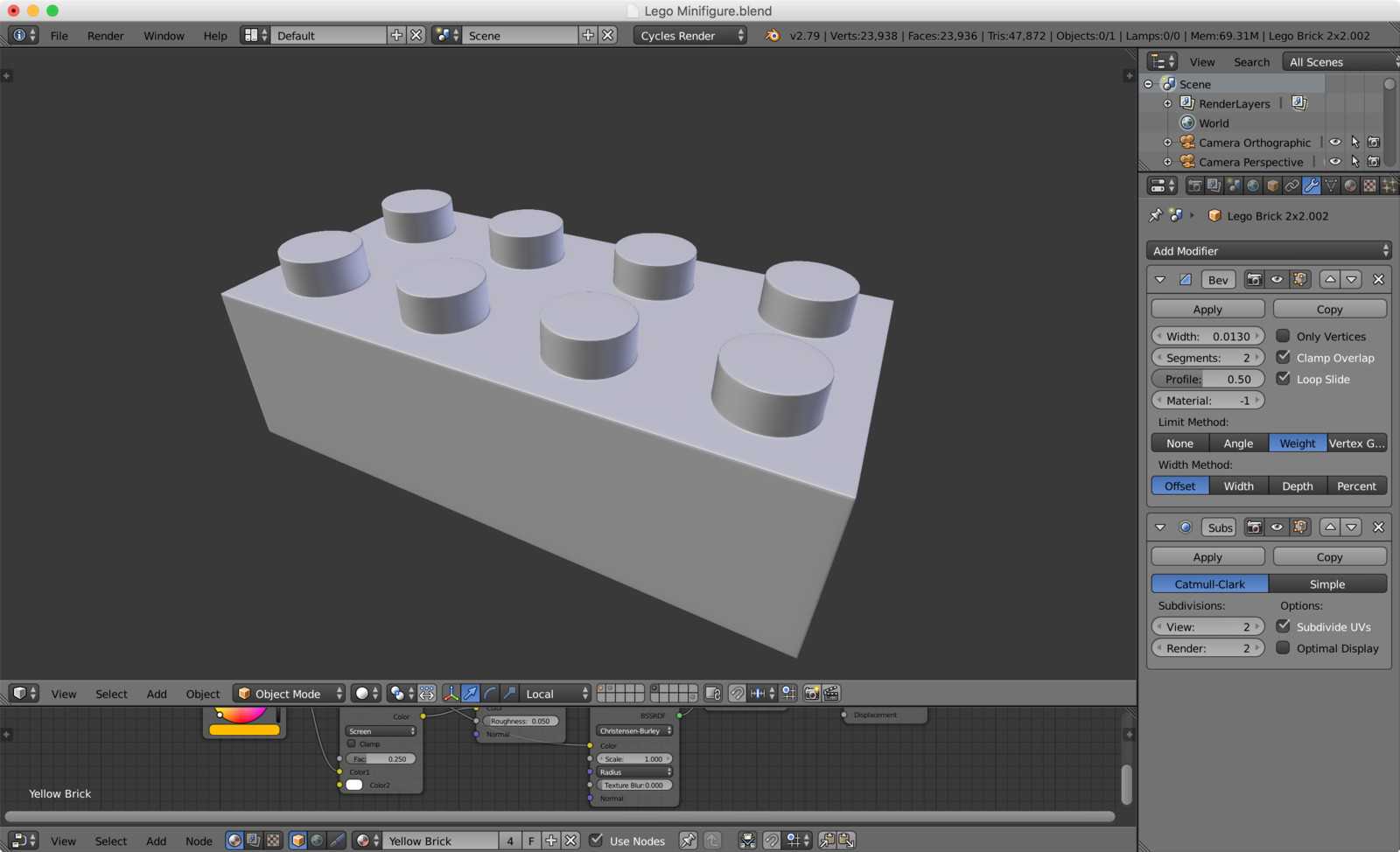Image resolution: width=1400 pixels, height=852 pixels.
Task: Copy selected nodes icon in node editor
Action: click(827, 841)
